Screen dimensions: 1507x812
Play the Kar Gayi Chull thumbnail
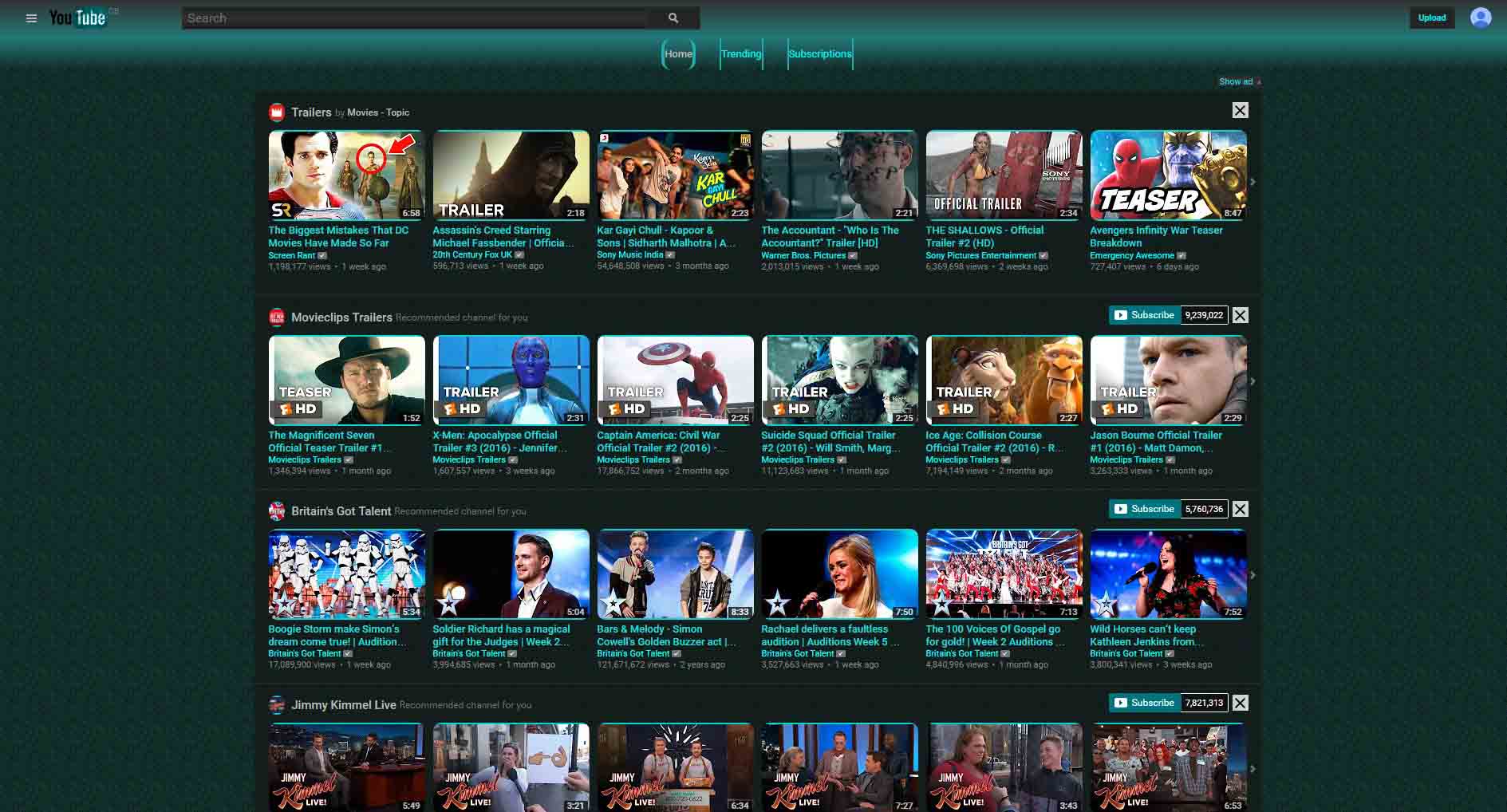tap(675, 175)
